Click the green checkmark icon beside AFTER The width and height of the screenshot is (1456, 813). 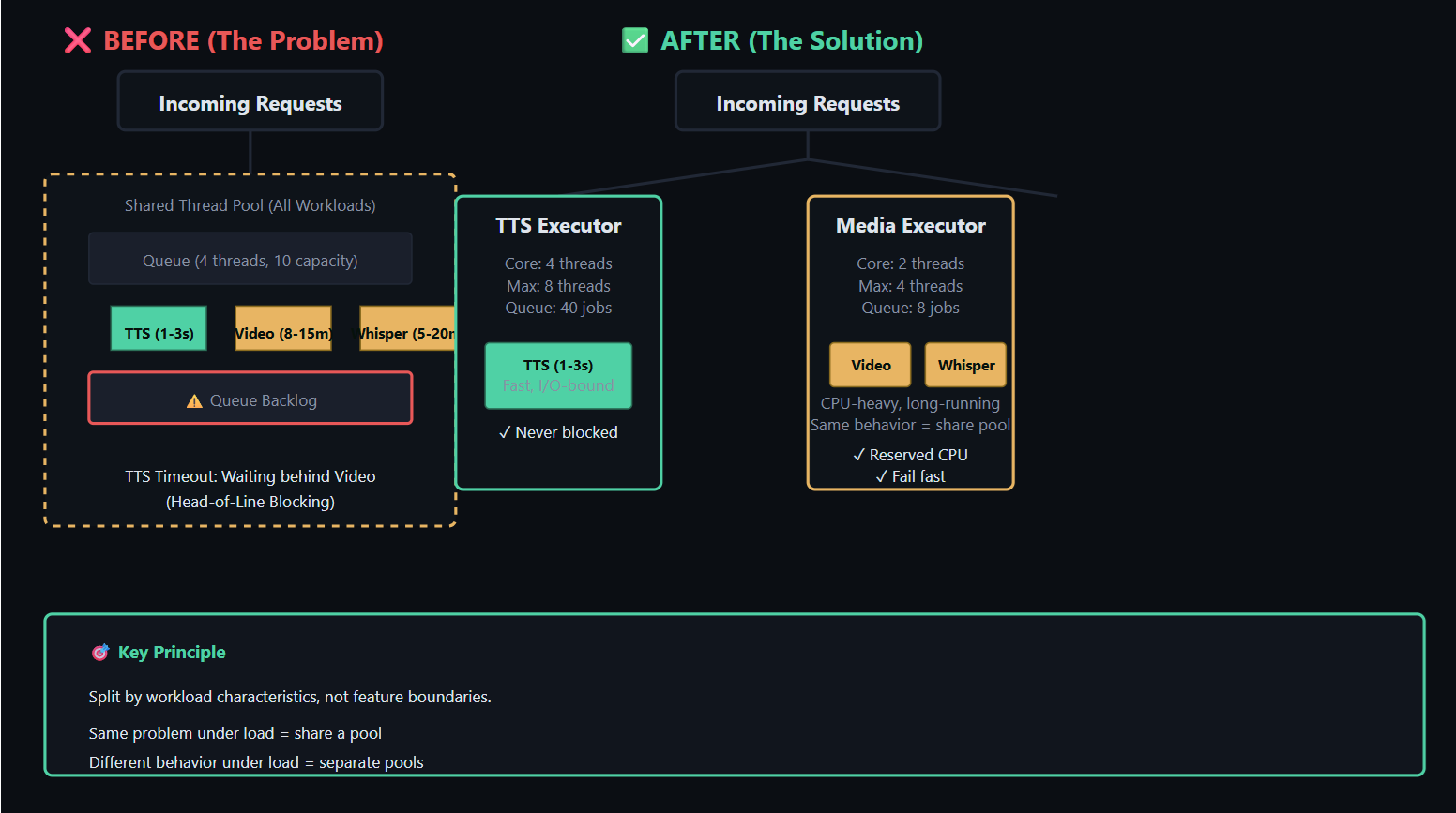coord(635,40)
